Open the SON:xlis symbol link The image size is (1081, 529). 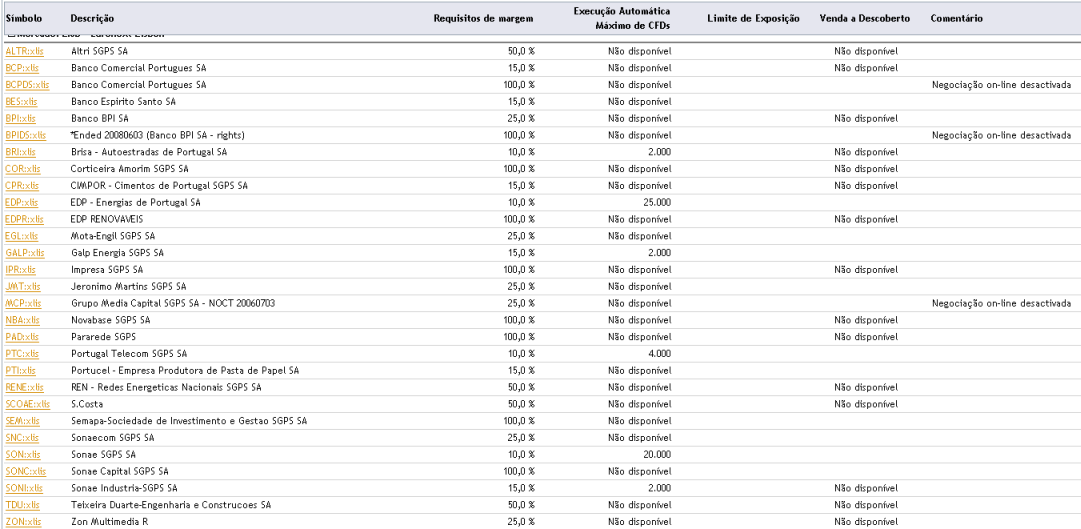click(x=23, y=455)
